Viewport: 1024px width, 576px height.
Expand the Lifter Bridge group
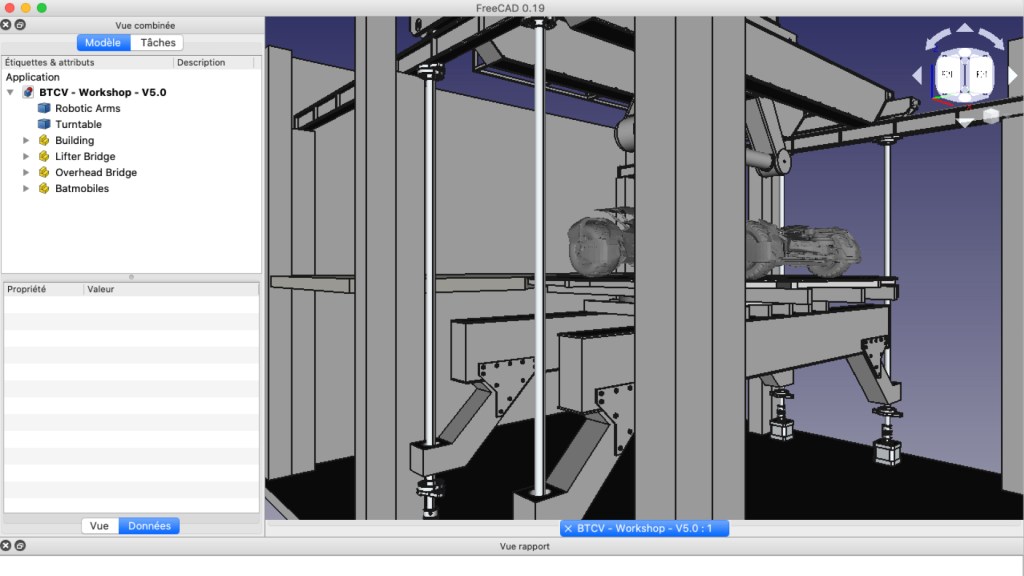(27, 156)
